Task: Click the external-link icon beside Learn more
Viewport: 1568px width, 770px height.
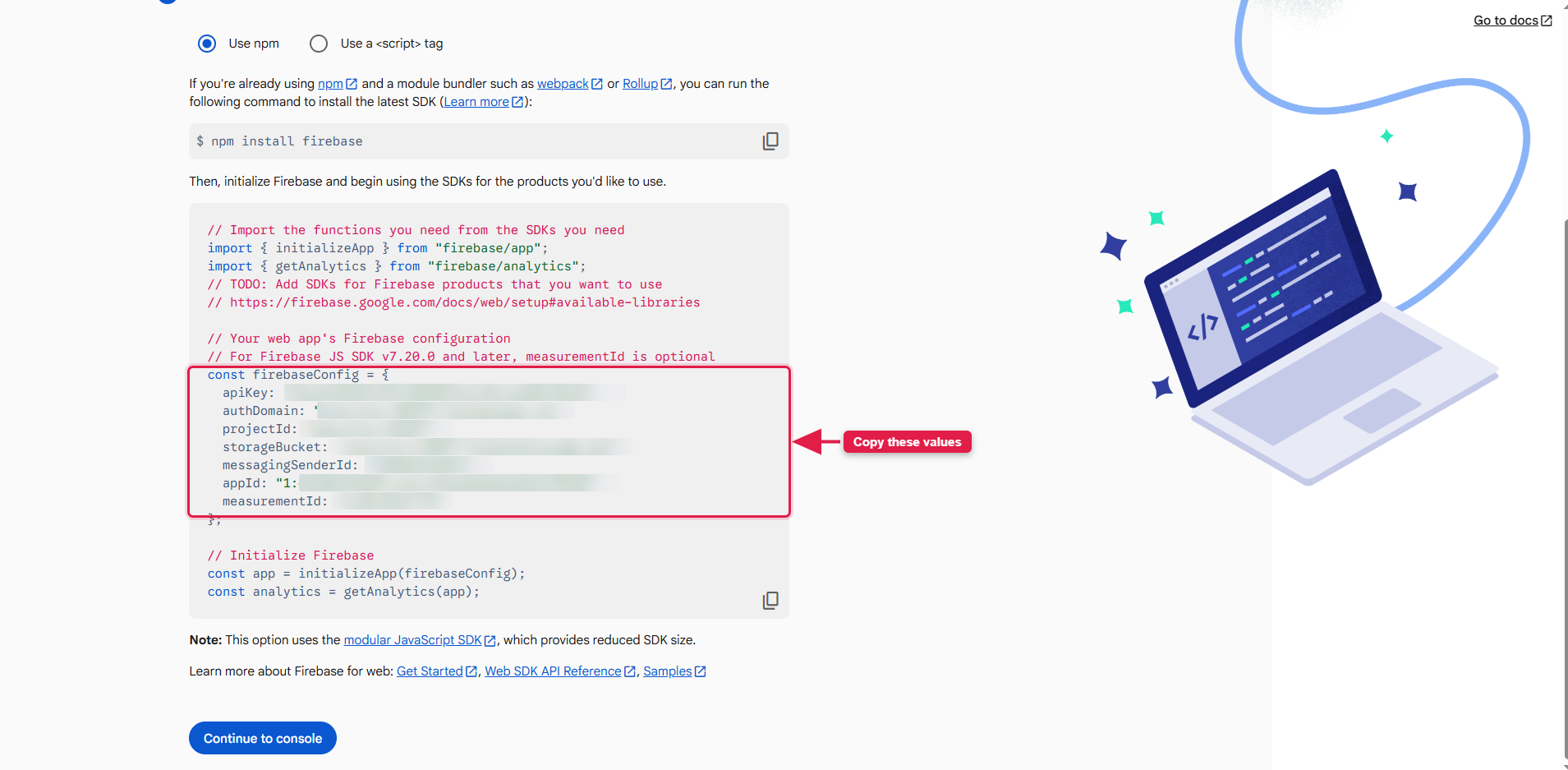Action: pos(517,102)
